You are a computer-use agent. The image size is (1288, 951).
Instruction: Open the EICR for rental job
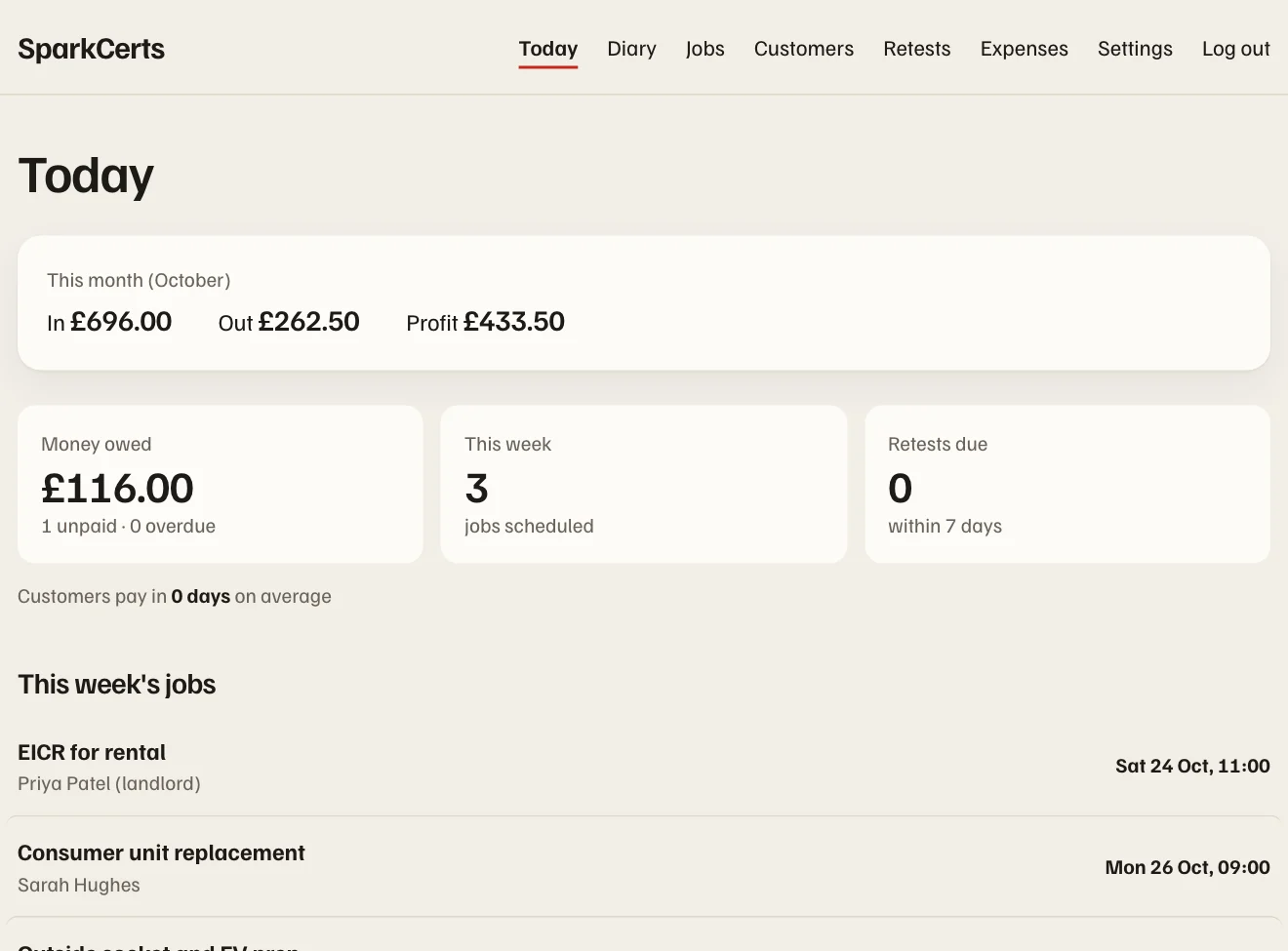pyautogui.click(x=644, y=767)
